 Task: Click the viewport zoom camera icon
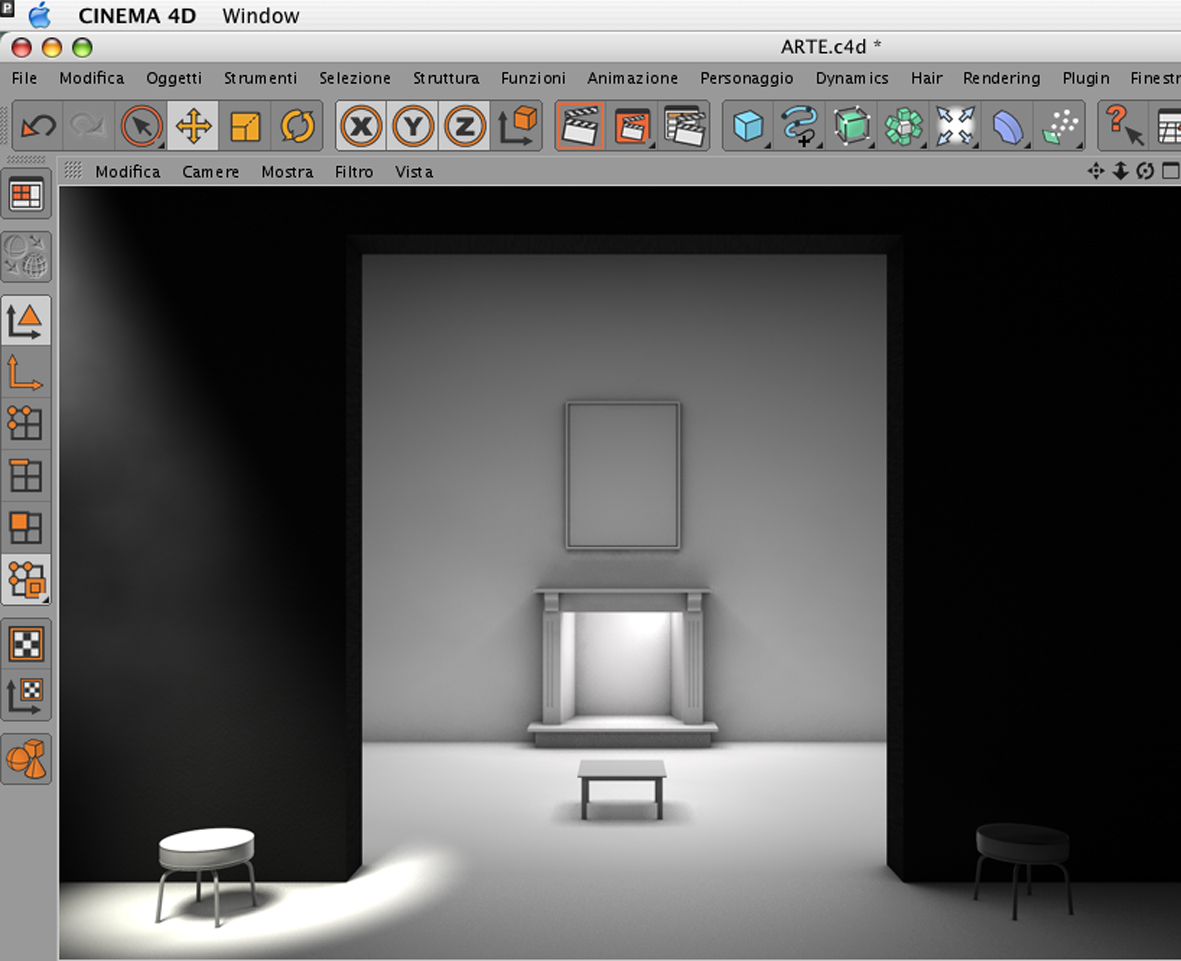[x=1121, y=171]
